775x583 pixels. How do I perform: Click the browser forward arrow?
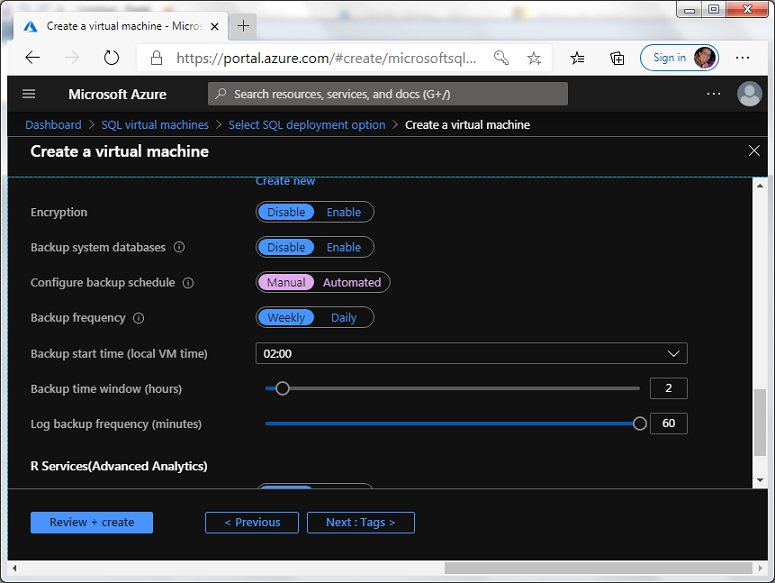[x=72, y=58]
